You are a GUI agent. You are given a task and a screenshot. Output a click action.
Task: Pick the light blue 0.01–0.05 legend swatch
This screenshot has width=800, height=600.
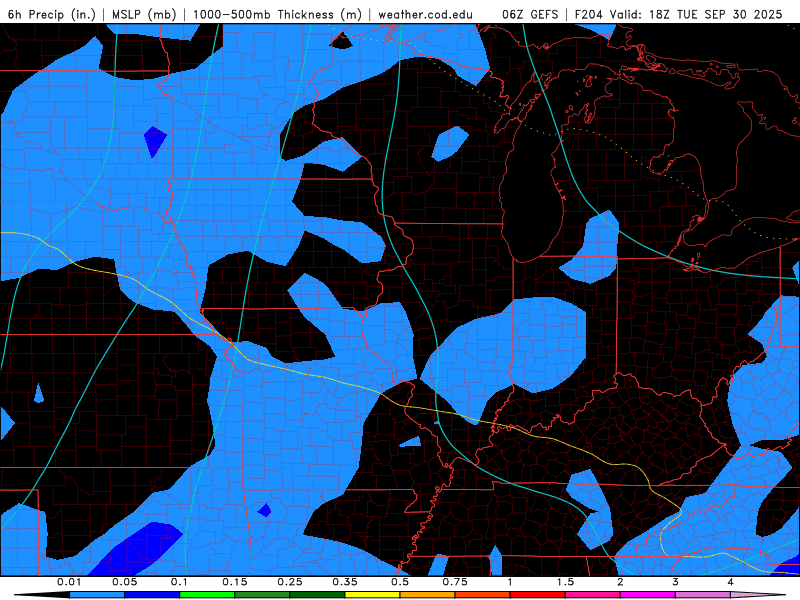(97, 595)
